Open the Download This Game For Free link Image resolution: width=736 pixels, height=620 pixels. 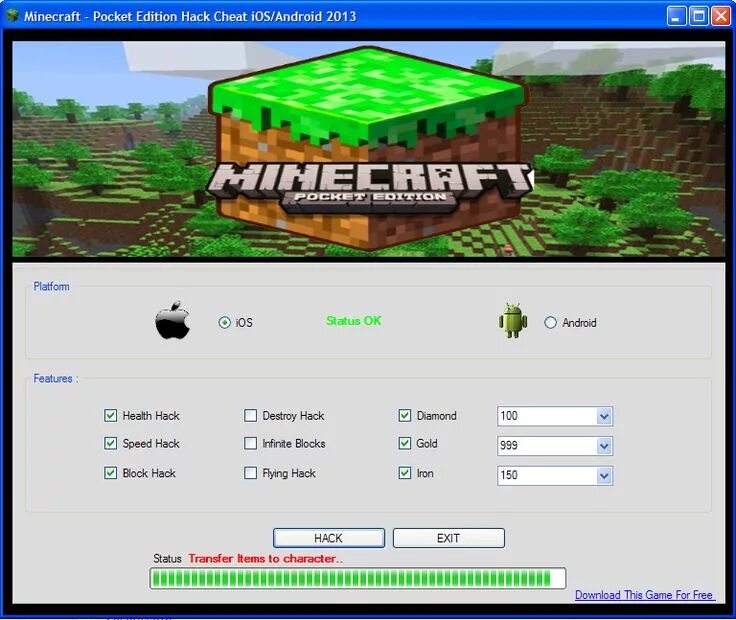pyautogui.click(x=644, y=595)
